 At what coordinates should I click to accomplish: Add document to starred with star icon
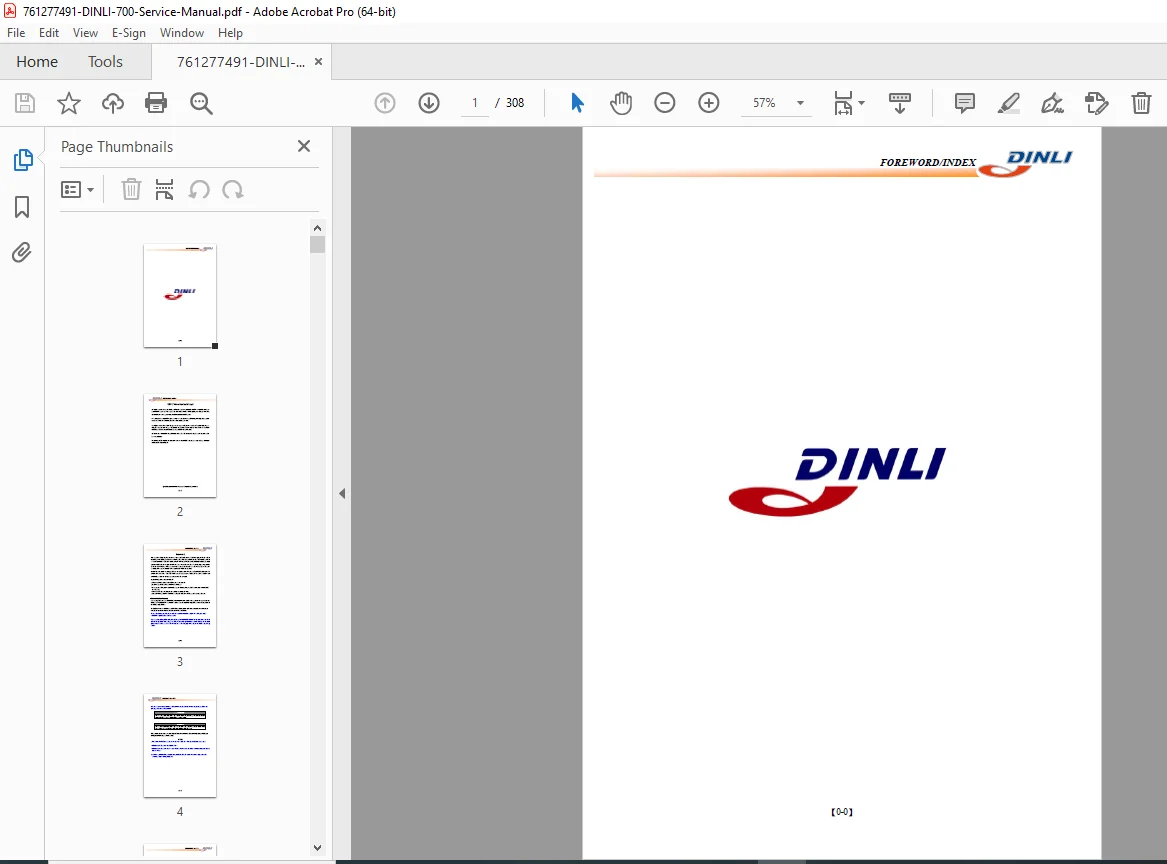pyautogui.click(x=68, y=103)
